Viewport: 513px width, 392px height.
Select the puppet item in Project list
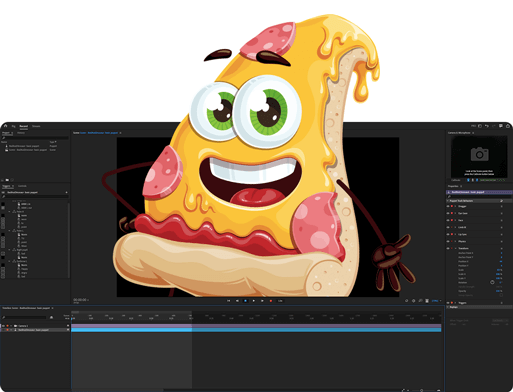click(x=24, y=146)
